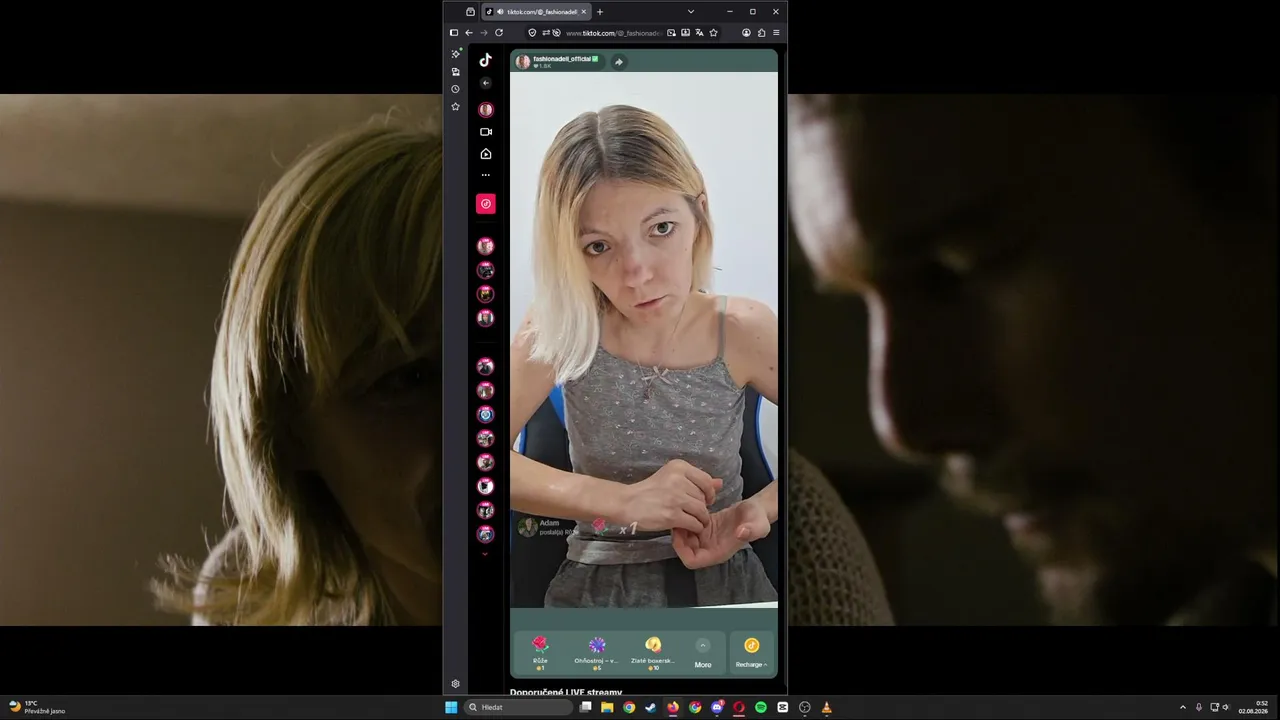Click the pink LIVE button in sidebar
This screenshot has height=720, width=1280.
coord(486,204)
